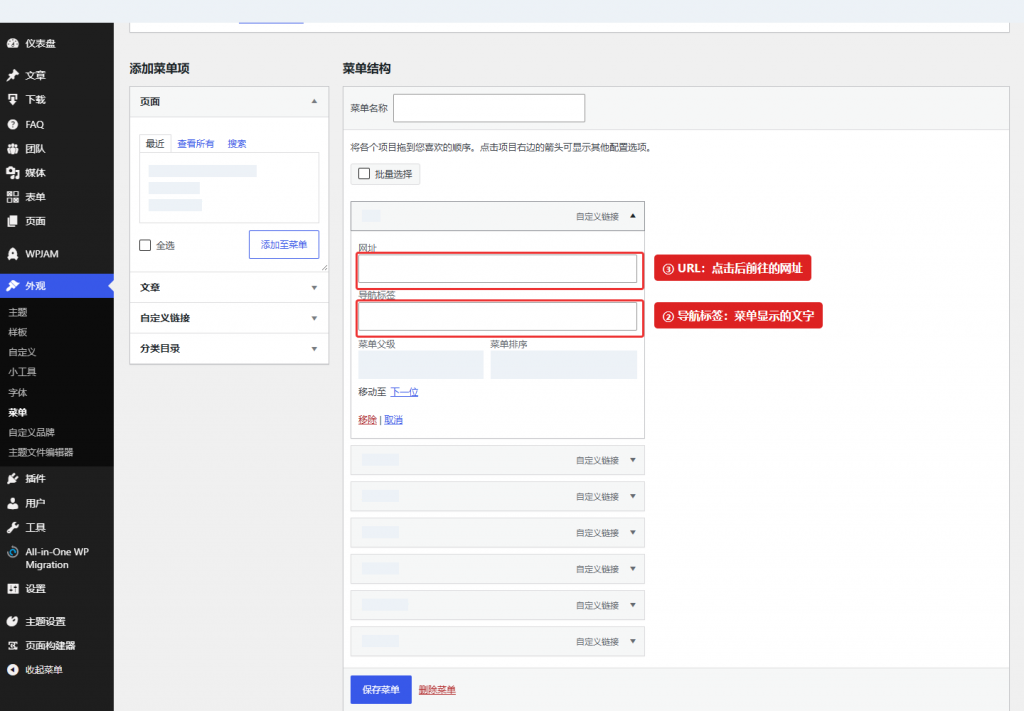Open the 菜单排序 dropdown

point(564,364)
